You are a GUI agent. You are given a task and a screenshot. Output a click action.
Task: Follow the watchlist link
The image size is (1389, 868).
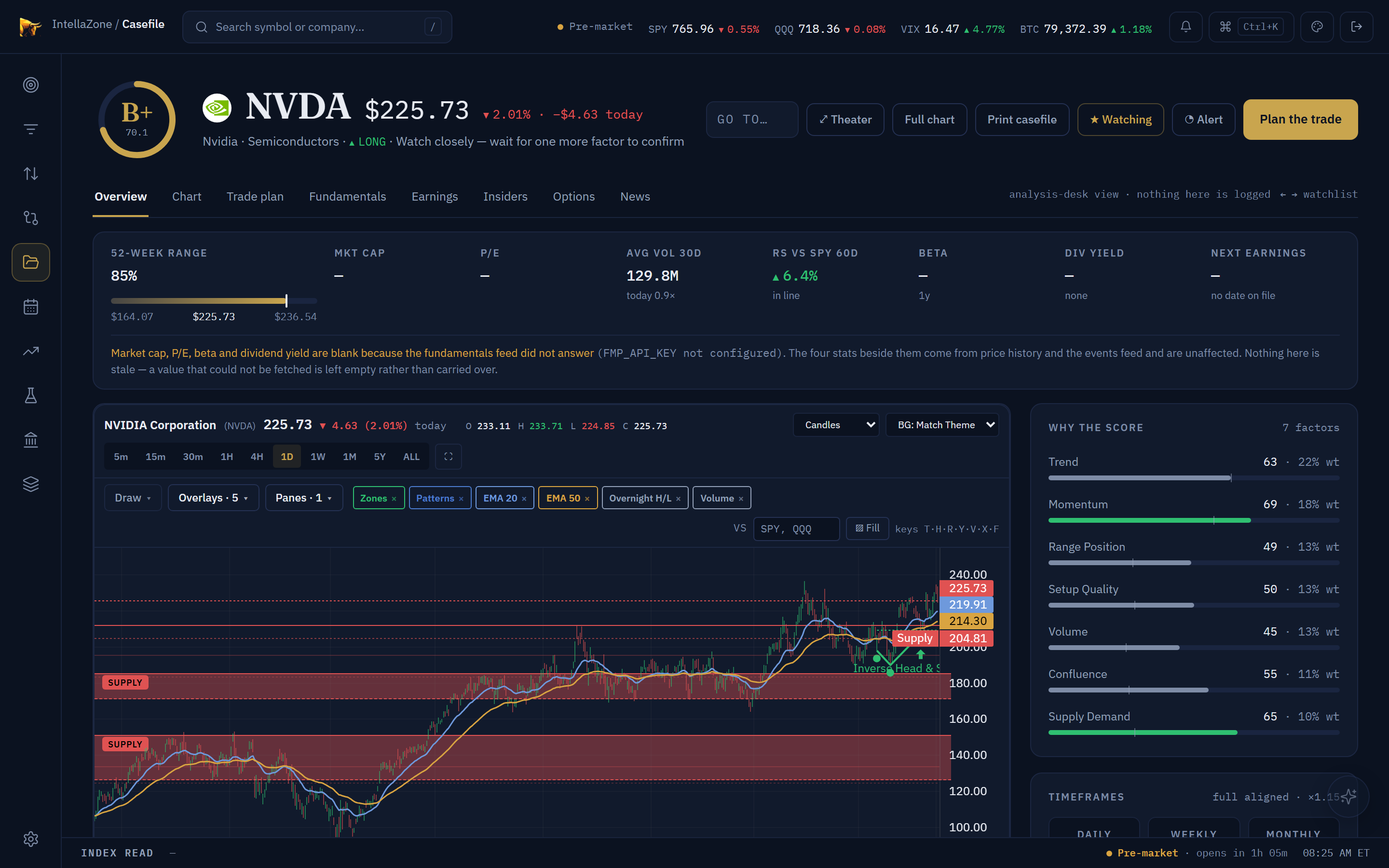point(1330,194)
